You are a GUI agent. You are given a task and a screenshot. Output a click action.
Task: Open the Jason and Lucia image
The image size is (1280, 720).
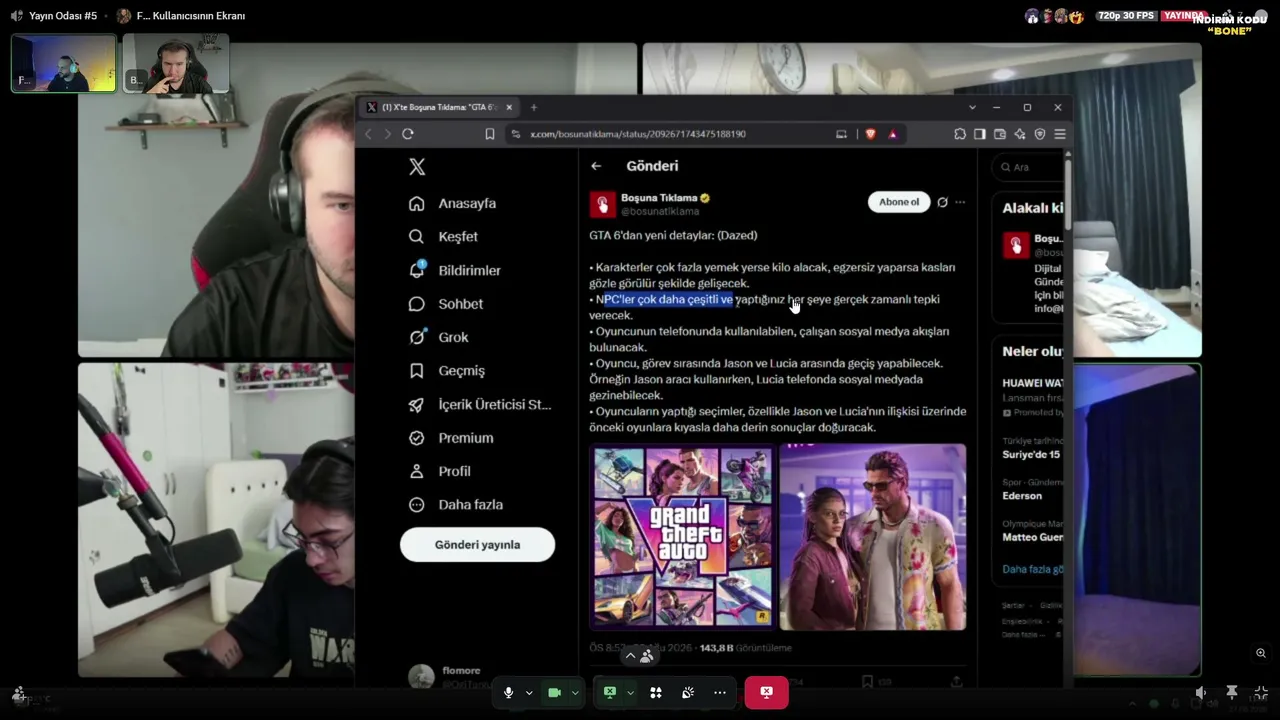click(x=873, y=537)
